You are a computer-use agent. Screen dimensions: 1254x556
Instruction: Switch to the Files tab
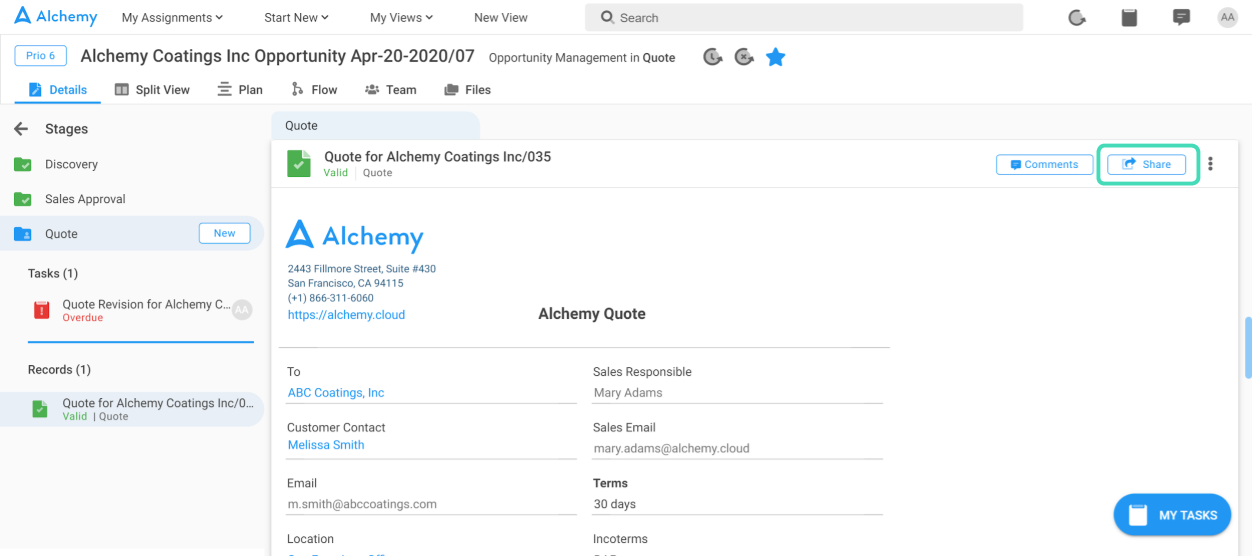[467, 90]
